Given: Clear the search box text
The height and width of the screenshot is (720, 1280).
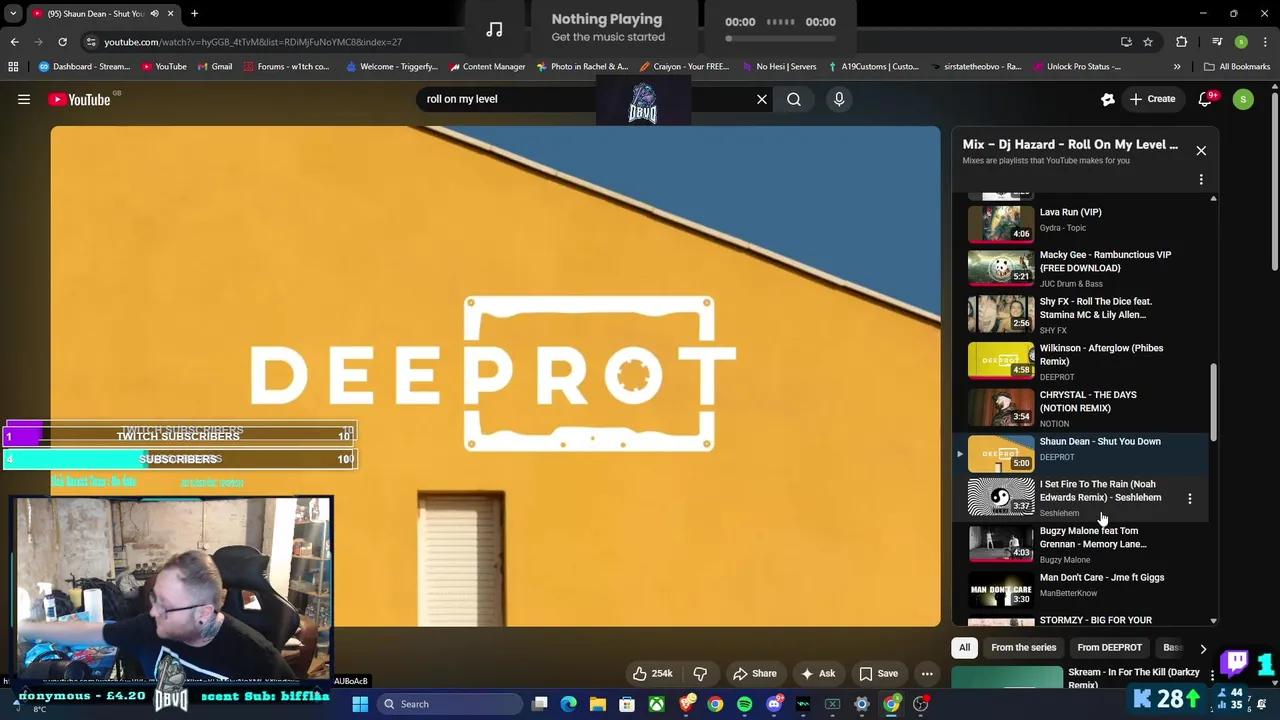Looking at the screenshot, I should [x=762, y=99].
